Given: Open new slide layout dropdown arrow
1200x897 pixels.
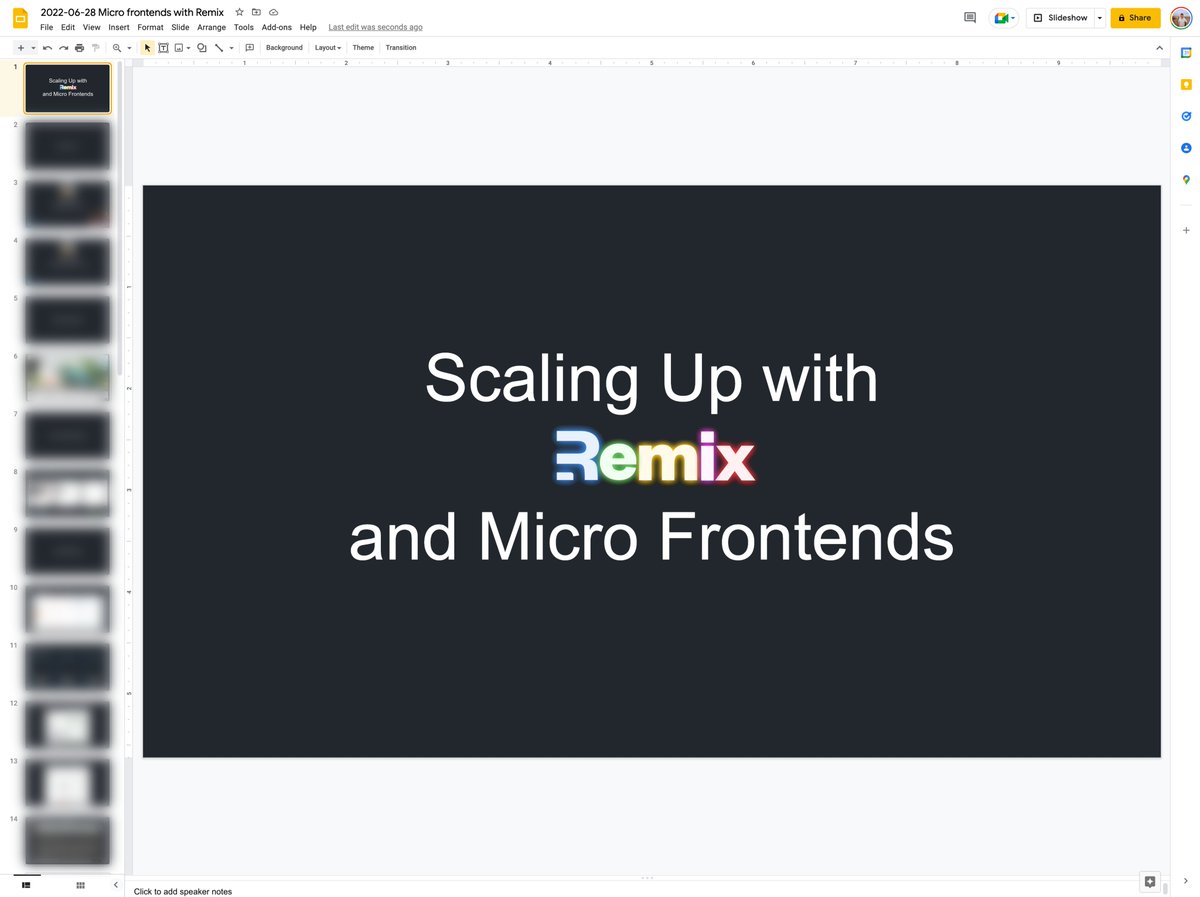Looking at the screenshot, I should (x=33, y=48).
